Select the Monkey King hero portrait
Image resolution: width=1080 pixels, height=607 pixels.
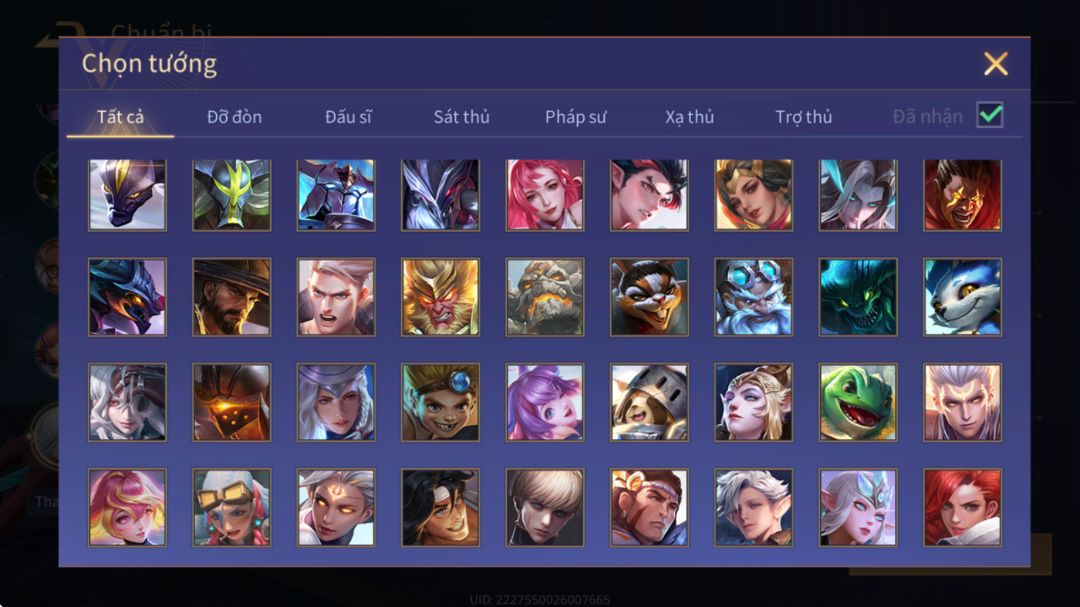coord(440,297)
